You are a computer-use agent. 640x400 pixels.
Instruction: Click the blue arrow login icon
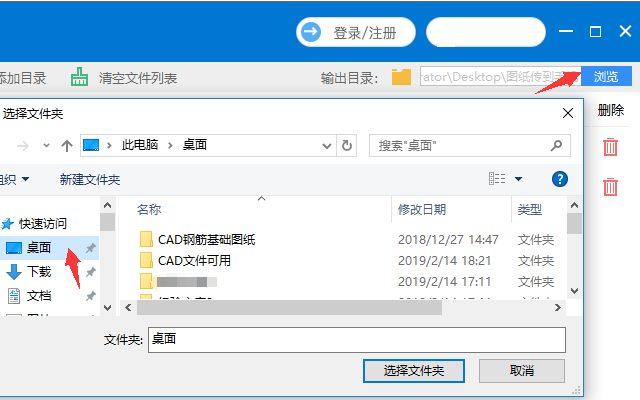311,32
